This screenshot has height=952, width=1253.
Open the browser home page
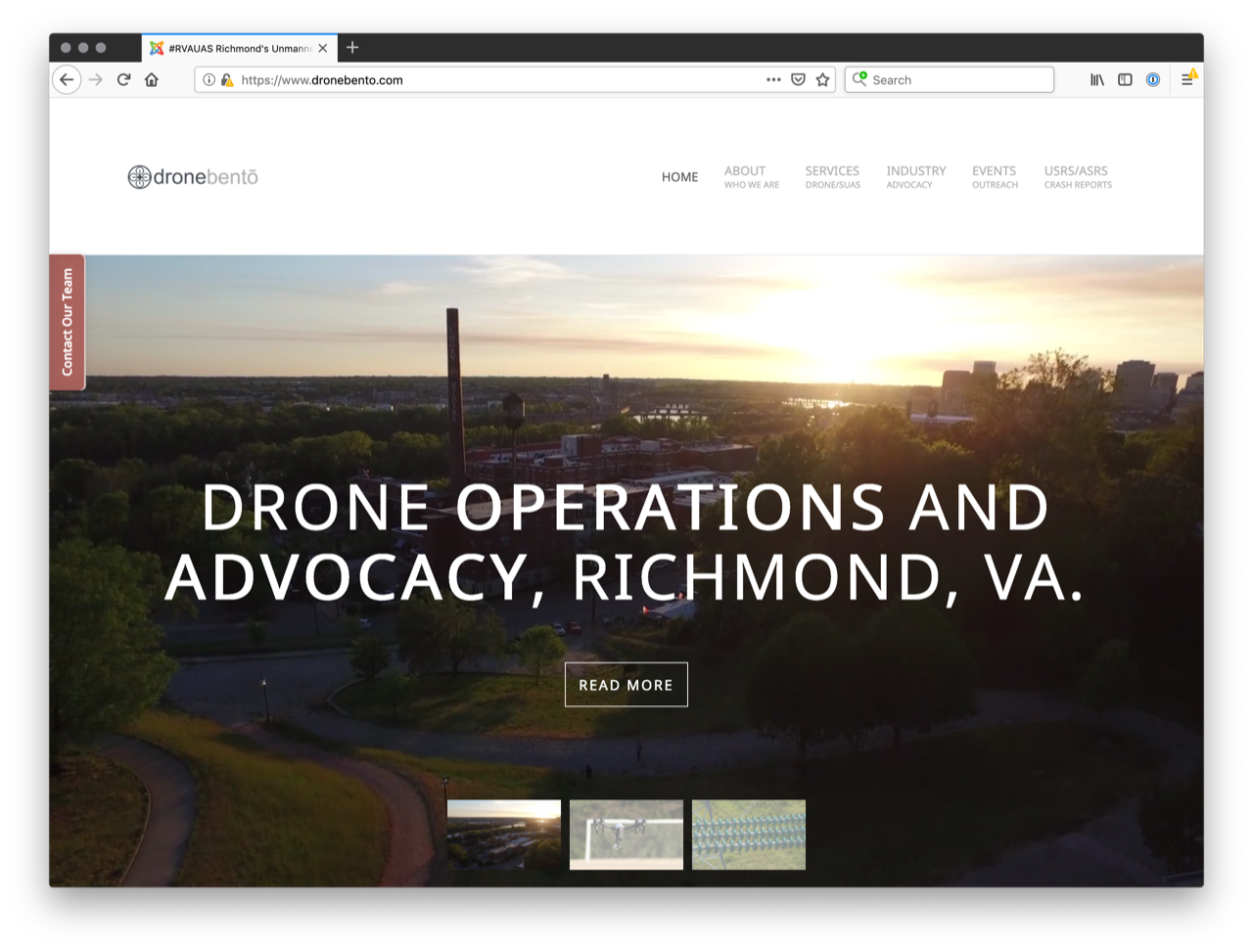(152, 80)
